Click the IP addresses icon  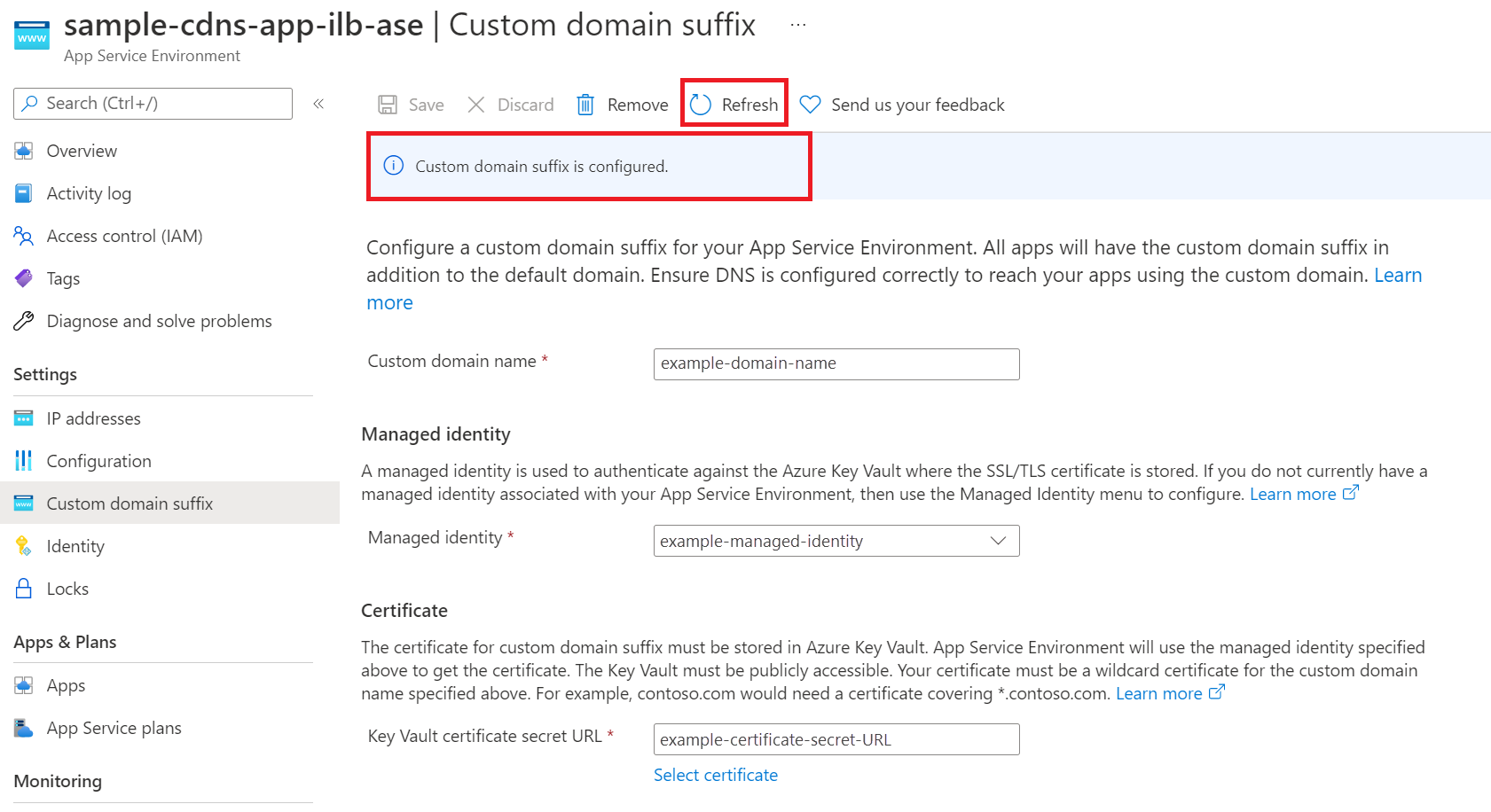point(24,418)
